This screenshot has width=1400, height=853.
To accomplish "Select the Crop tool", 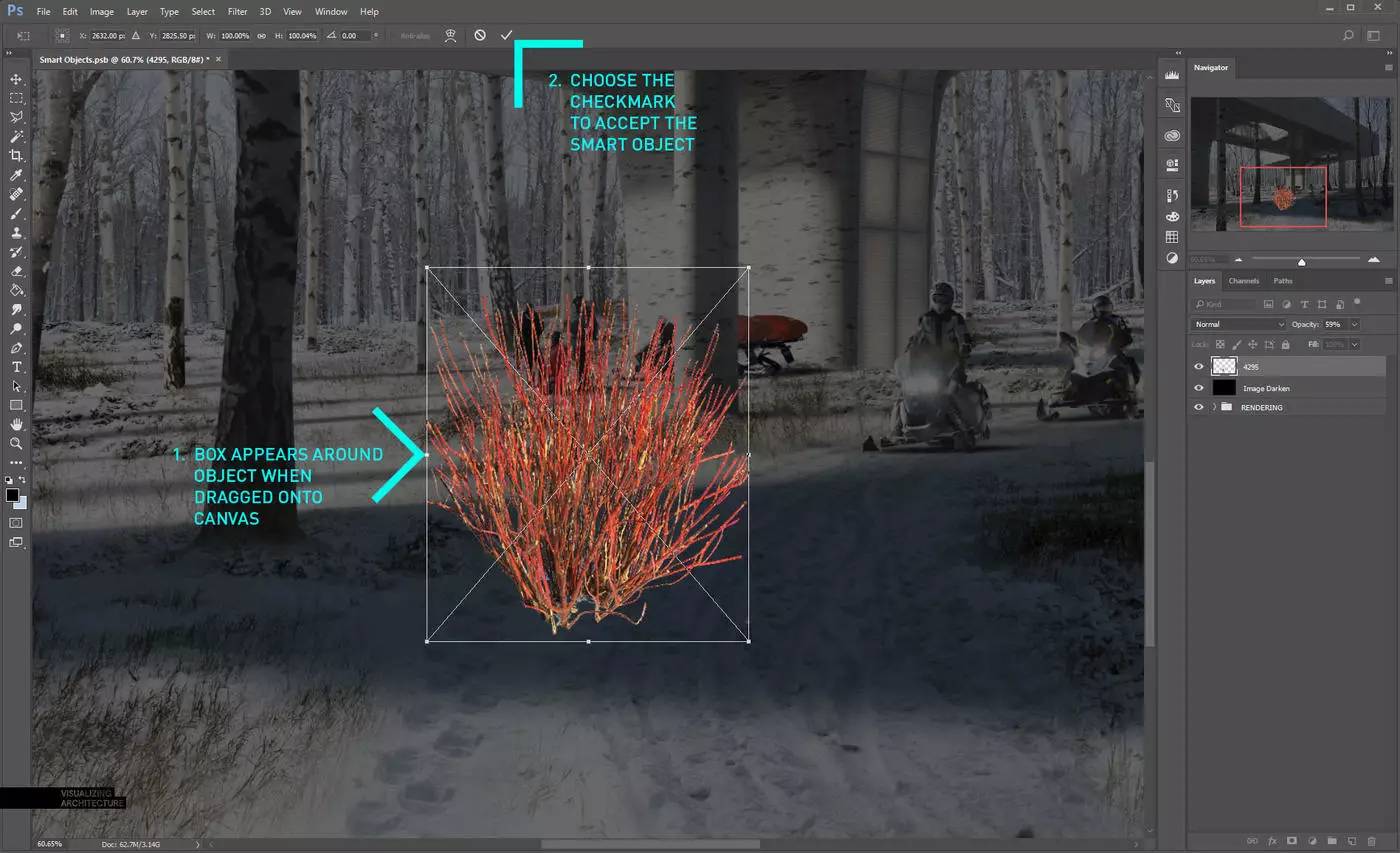I will point(16,156).
